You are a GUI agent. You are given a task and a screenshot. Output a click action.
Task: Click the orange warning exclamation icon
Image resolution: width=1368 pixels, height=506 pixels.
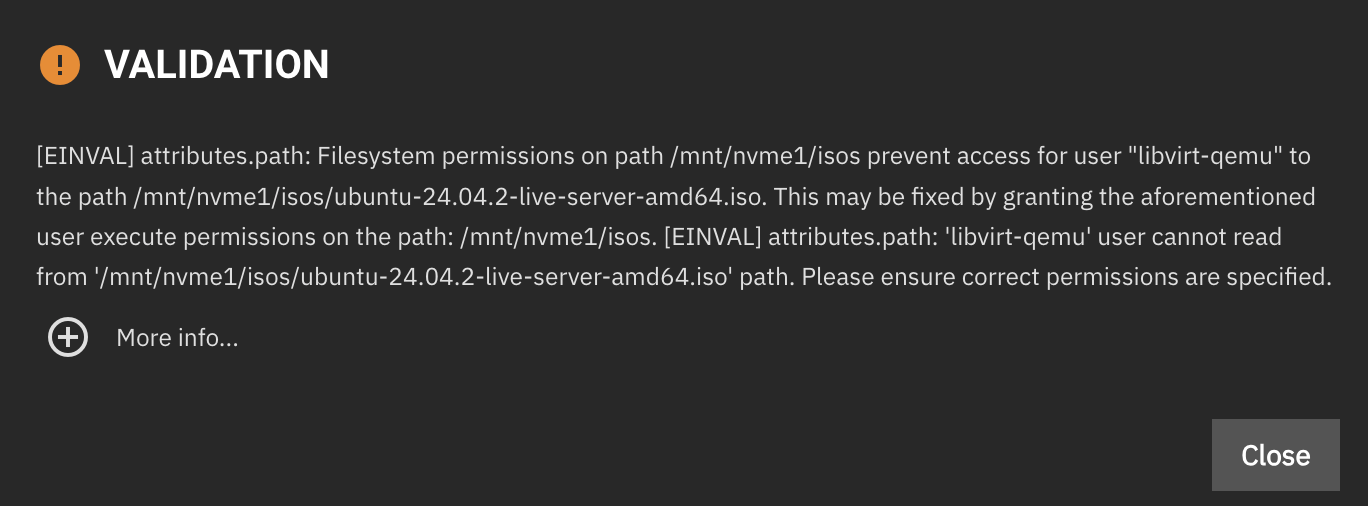[x=60, y=65]
